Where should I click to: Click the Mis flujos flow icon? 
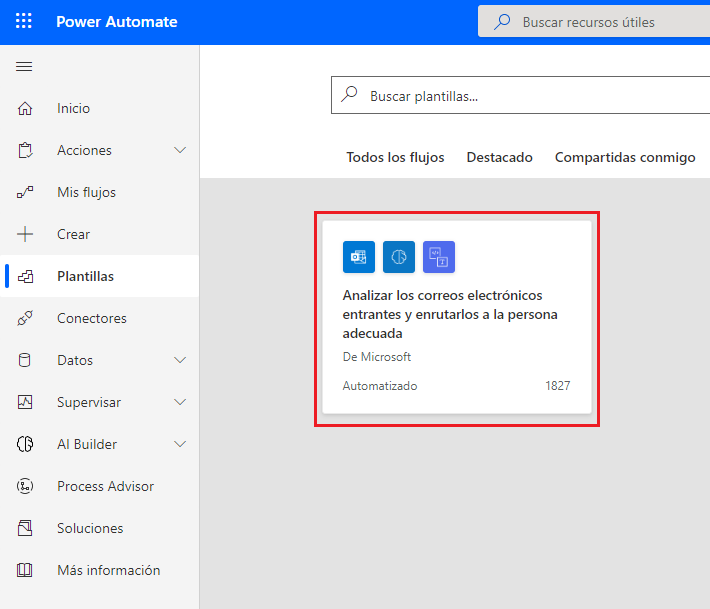pyautogui.click(x=25, y=192)
